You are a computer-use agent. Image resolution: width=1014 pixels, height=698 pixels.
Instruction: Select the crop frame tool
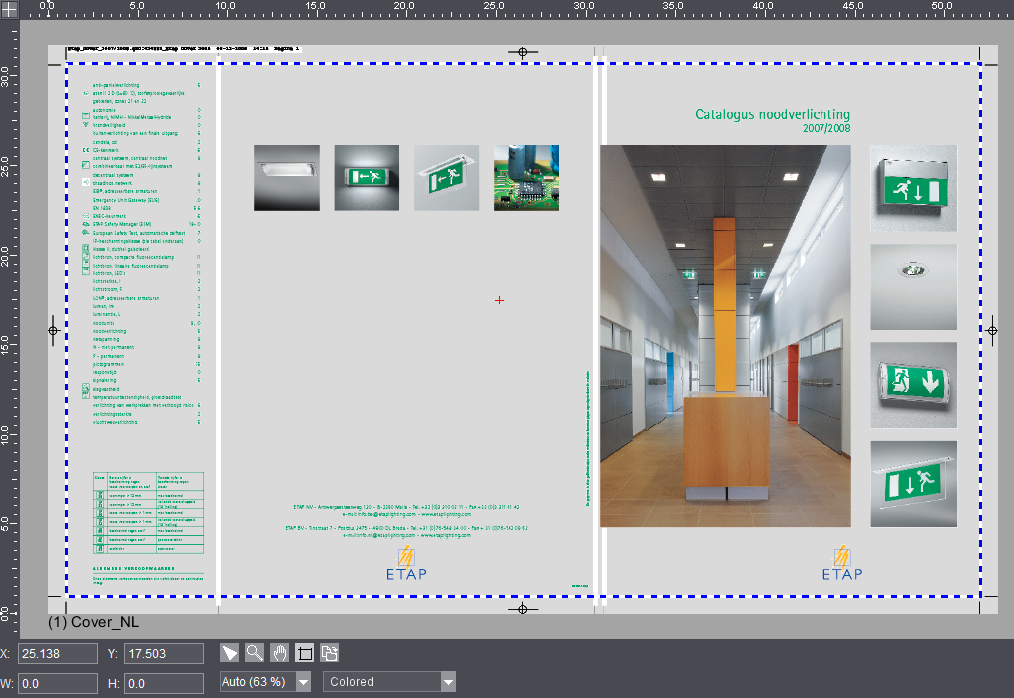tap(305, 653)
